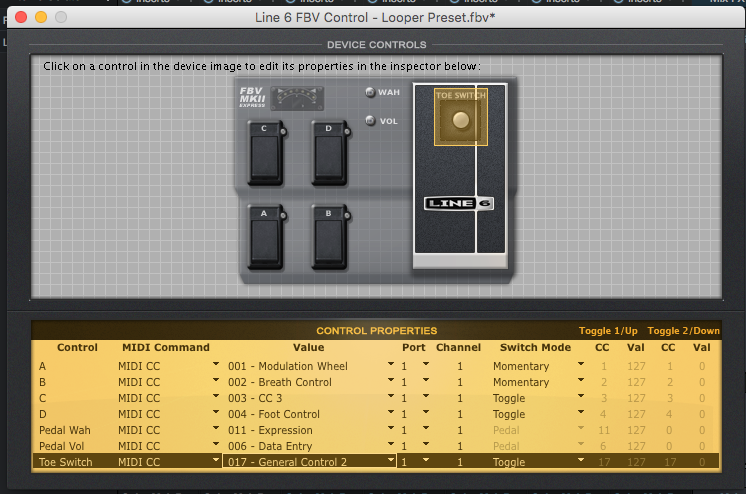Open Switch Mode dropdown for control D
The width and height of the screenshot is (746, 494).
click(x=581, y=412)
